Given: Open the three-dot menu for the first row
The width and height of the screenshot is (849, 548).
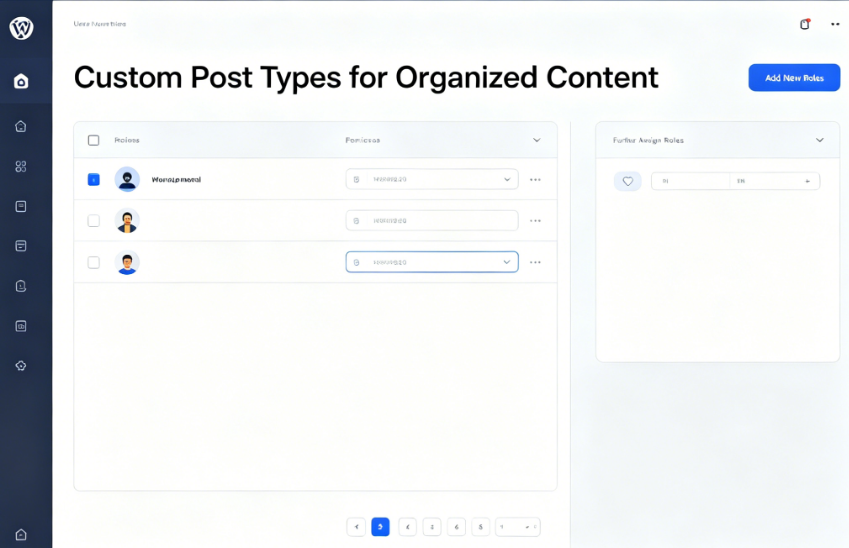Looking at the screenshot, I should point(535,180).
